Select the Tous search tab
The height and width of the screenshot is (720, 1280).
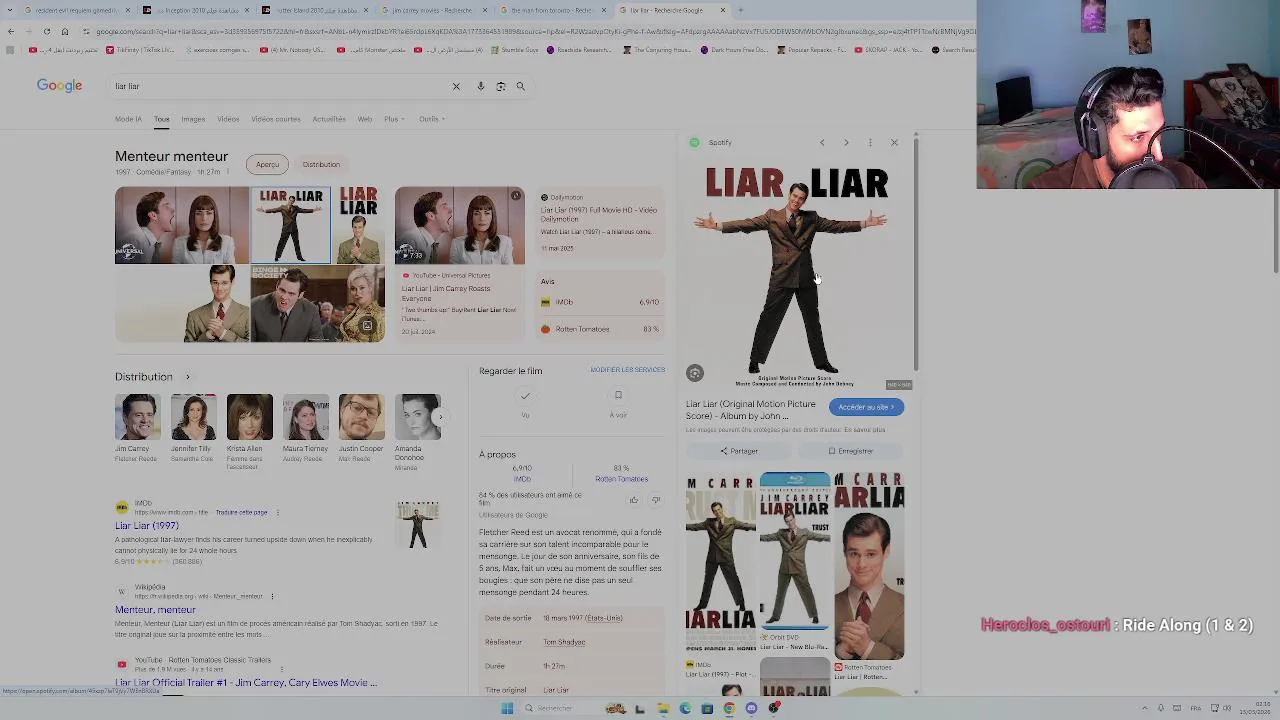click(161, 119)
